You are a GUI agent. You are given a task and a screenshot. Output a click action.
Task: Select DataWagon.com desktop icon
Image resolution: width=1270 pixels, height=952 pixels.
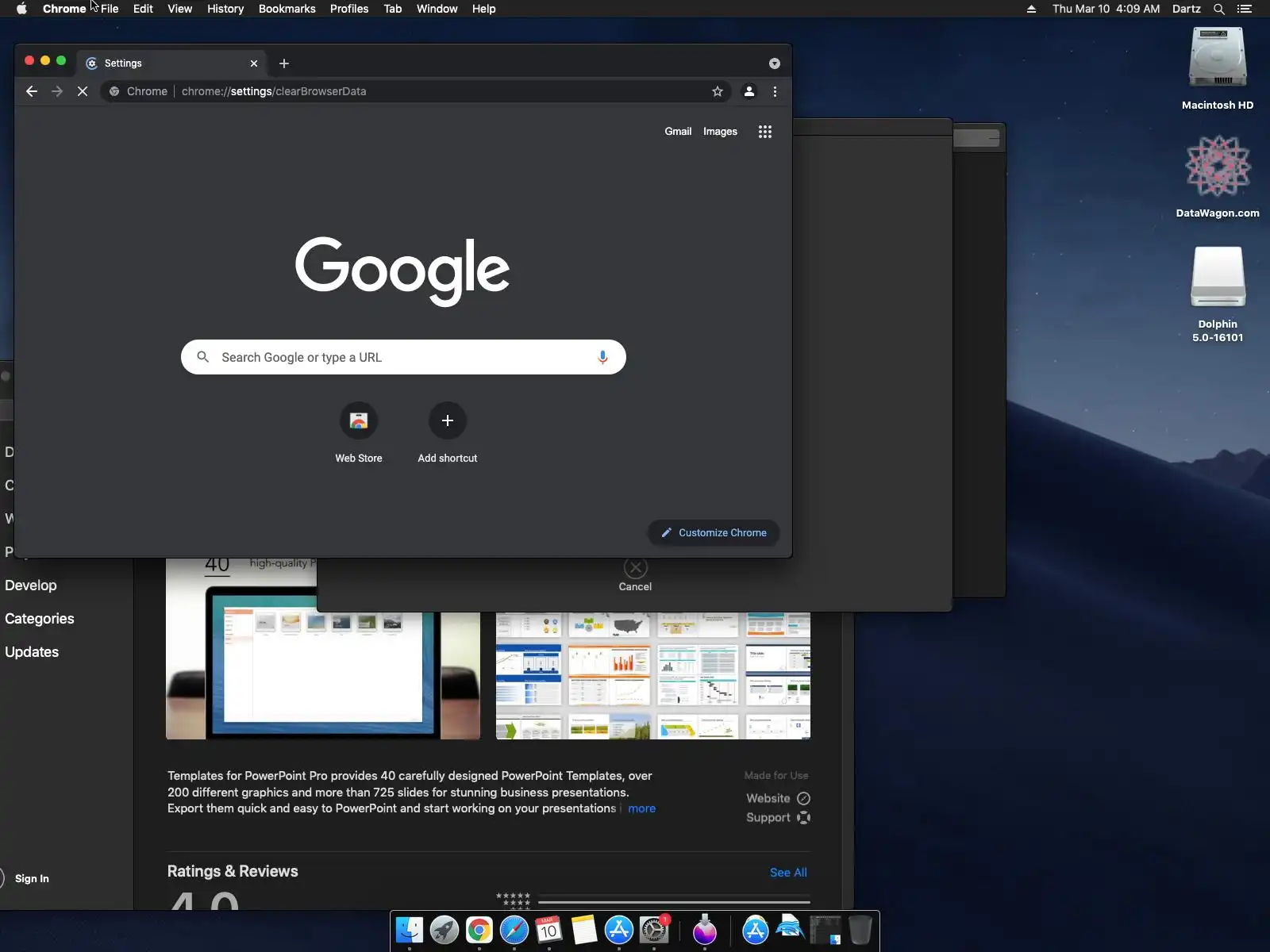[x=1218, y=176]
